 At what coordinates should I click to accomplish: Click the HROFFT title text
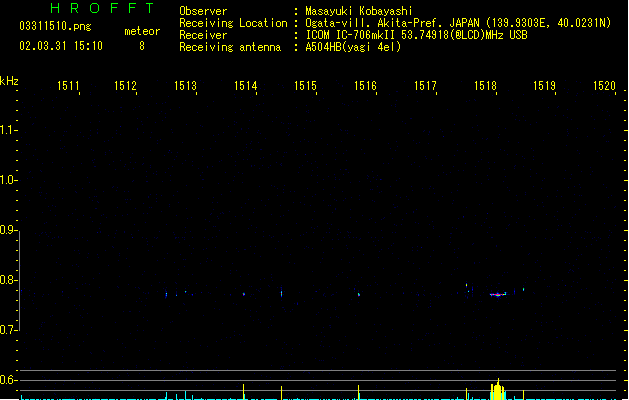pos(102,8)
